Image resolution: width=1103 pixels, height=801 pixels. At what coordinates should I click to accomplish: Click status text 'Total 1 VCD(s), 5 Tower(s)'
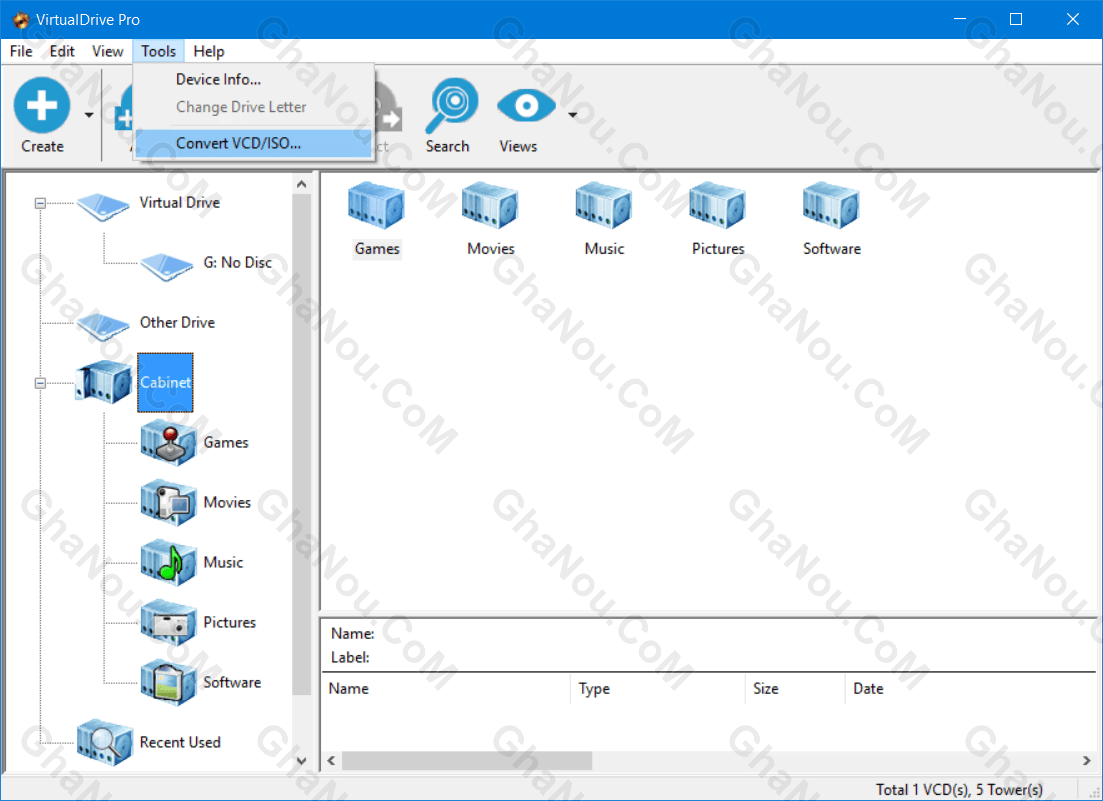click(x=959, y=790)
